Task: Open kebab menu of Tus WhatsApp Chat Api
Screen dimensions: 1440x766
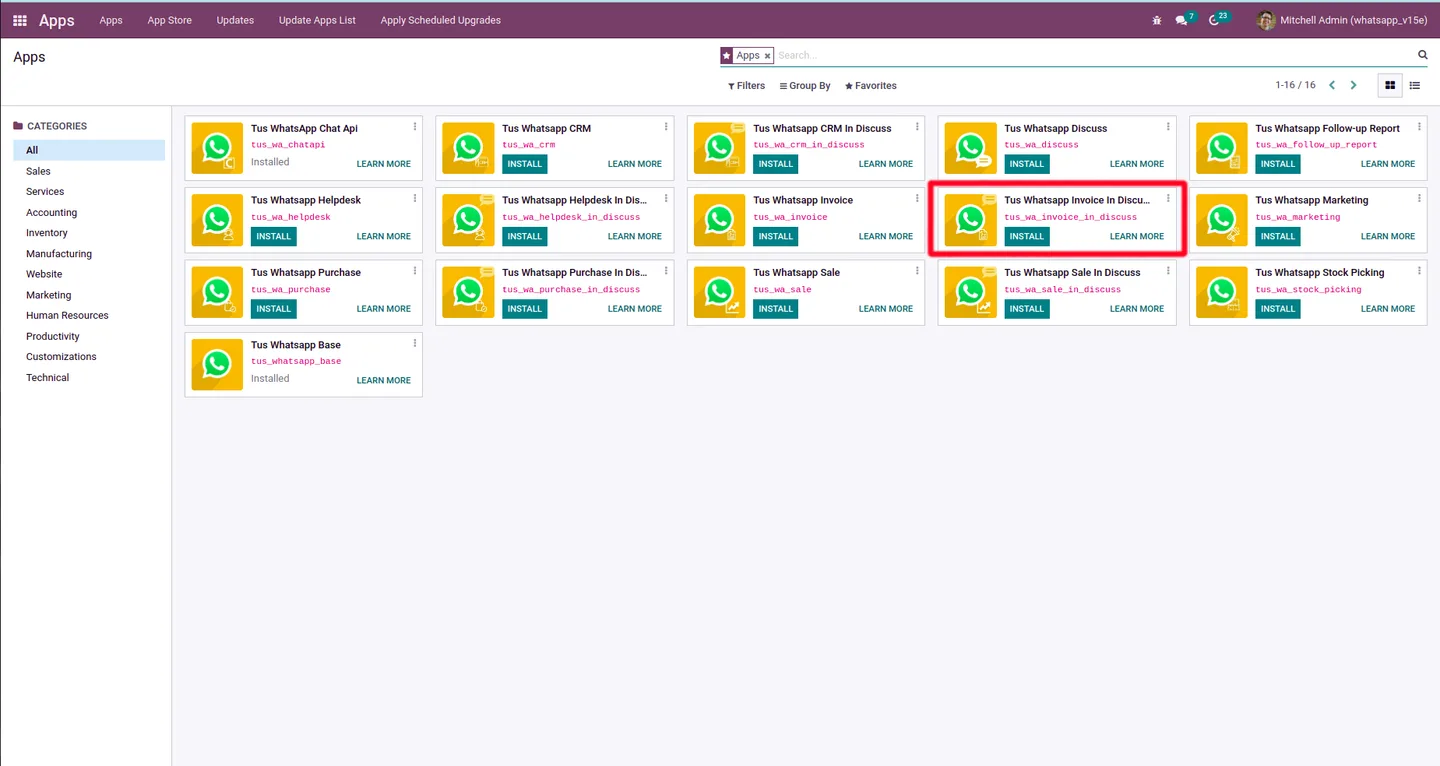Action: pos(415,127)
